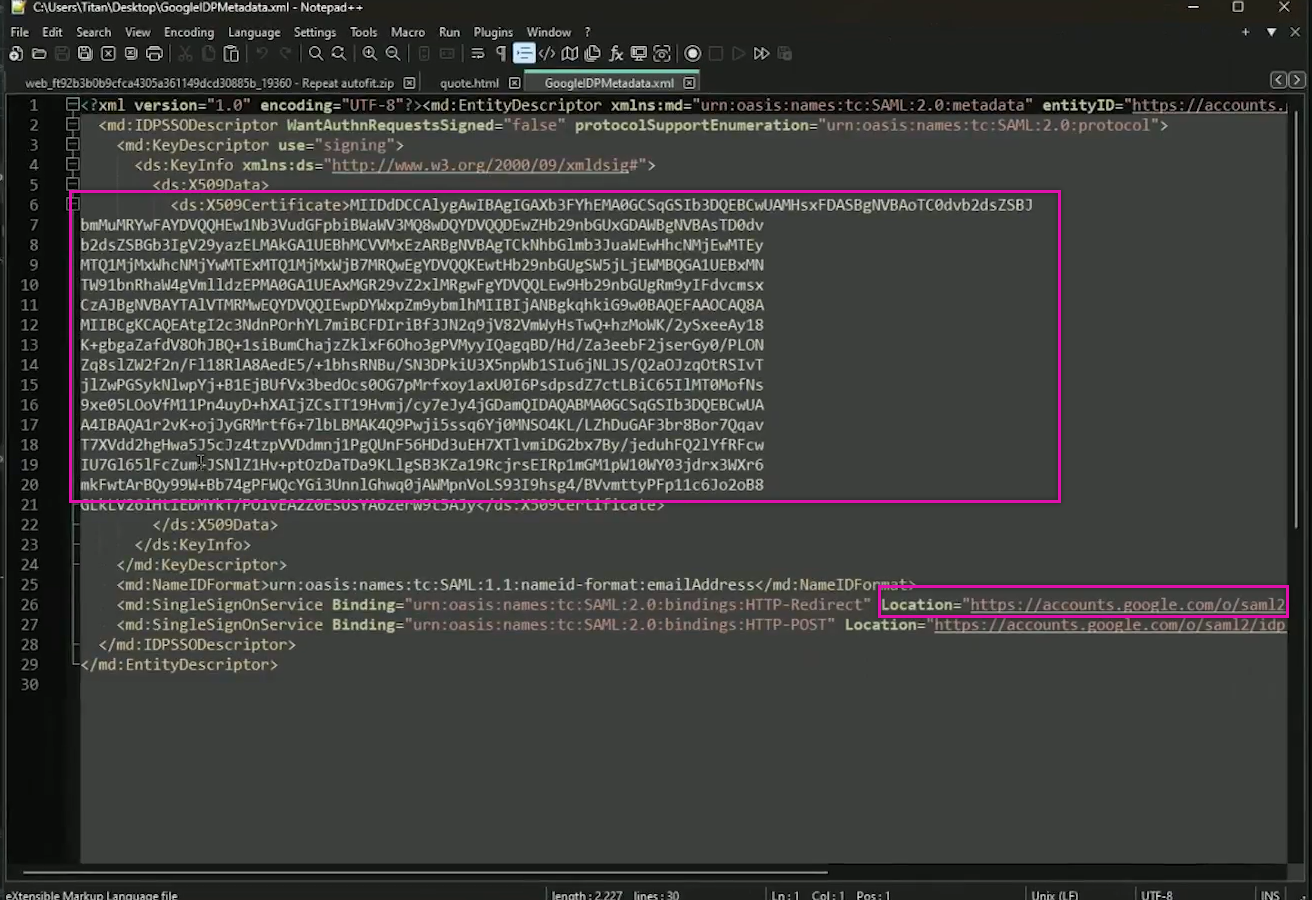This screenshot has width=1312, height=900.
Task: Open the Plugins menu
Action: (493, 32)
